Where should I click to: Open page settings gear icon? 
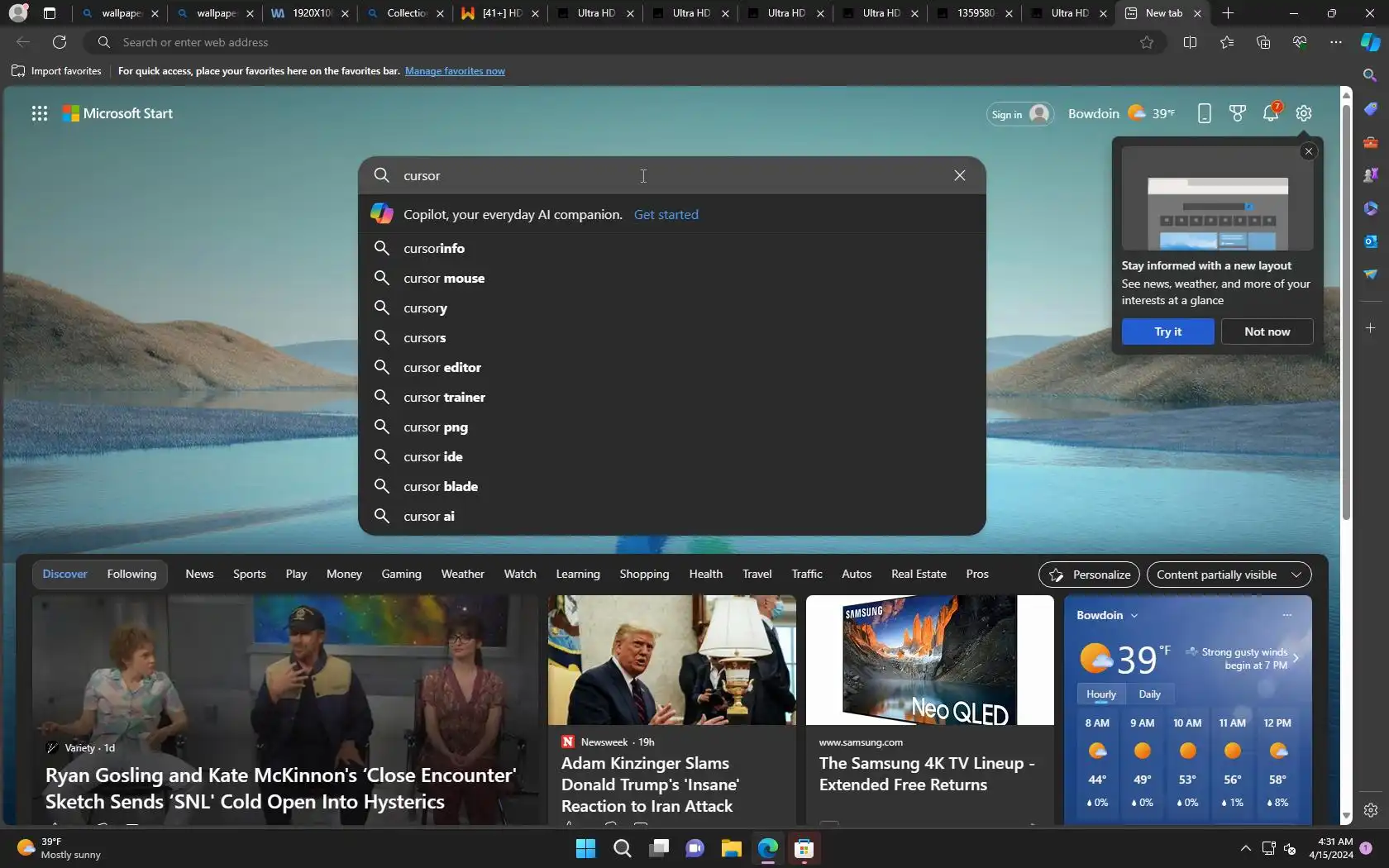point(1304,113)
